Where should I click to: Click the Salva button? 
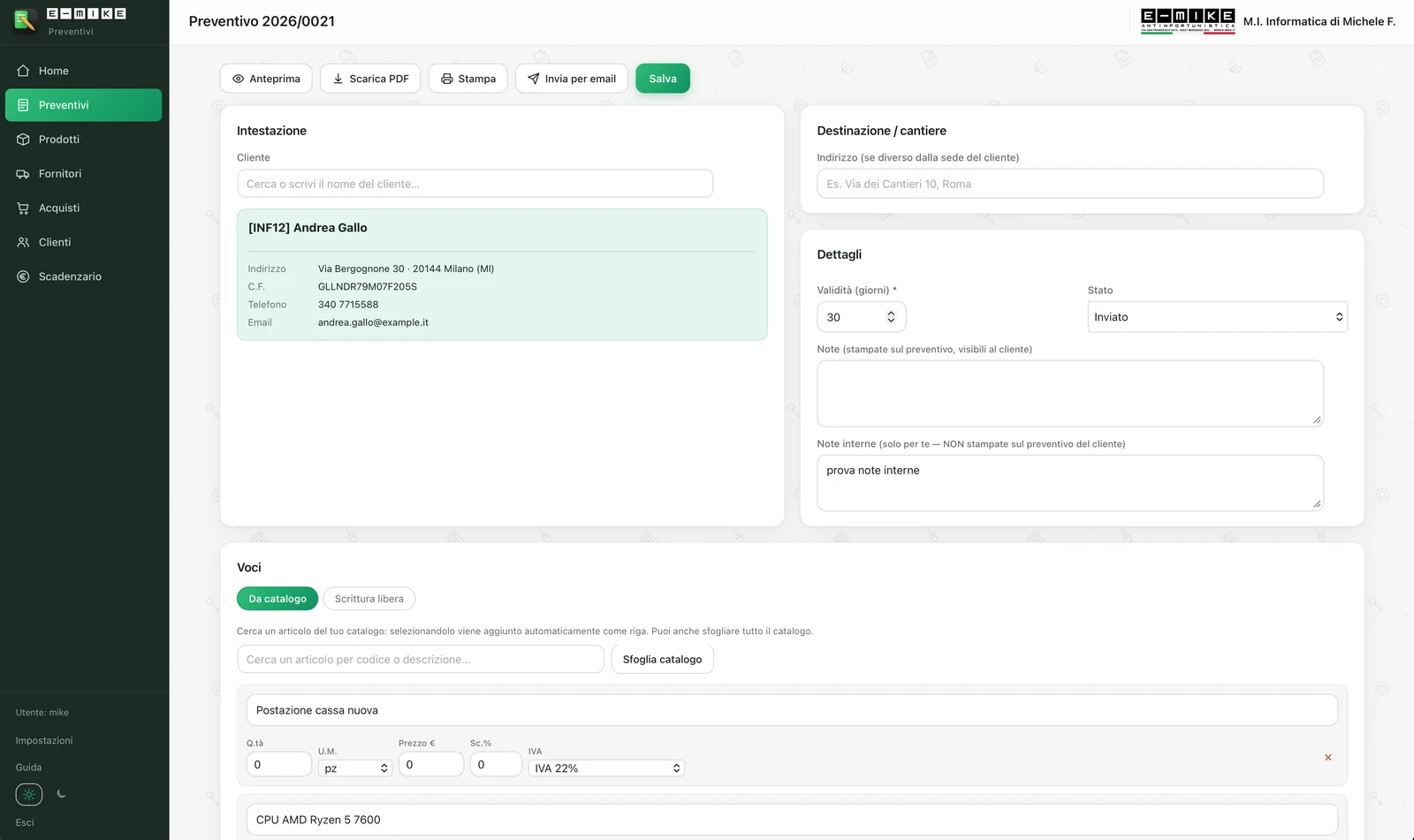(663, 79)
